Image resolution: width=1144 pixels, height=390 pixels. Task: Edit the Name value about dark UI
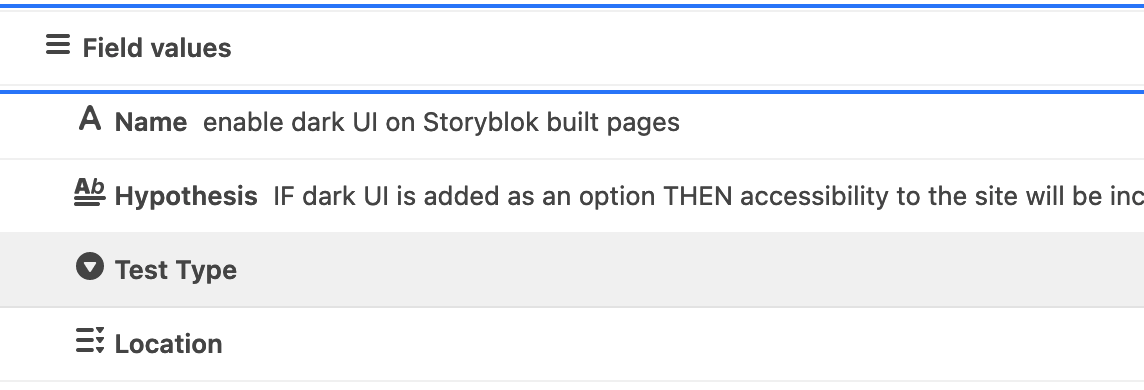click(441, 122)
